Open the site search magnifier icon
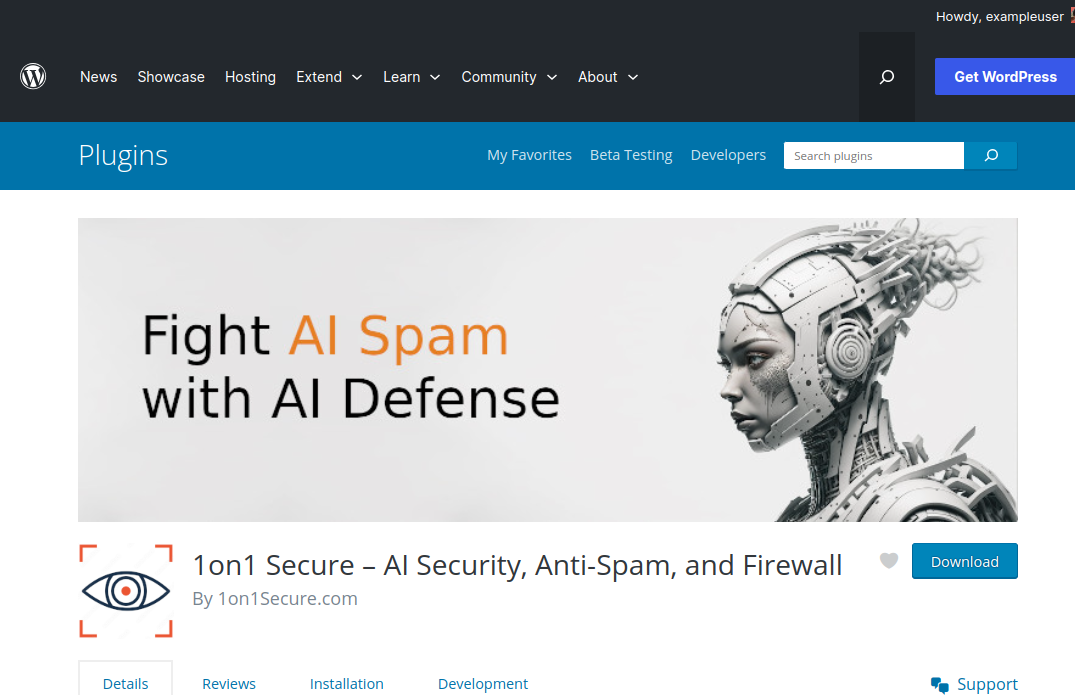Viewport: 1075px width, 695px height. coord(886,77)
